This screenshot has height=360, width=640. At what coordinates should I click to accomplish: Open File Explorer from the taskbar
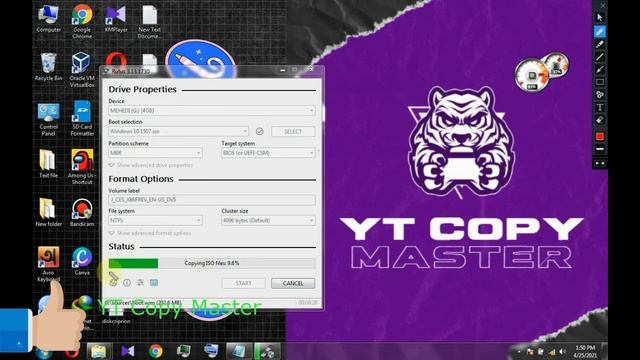coord(99,351)
